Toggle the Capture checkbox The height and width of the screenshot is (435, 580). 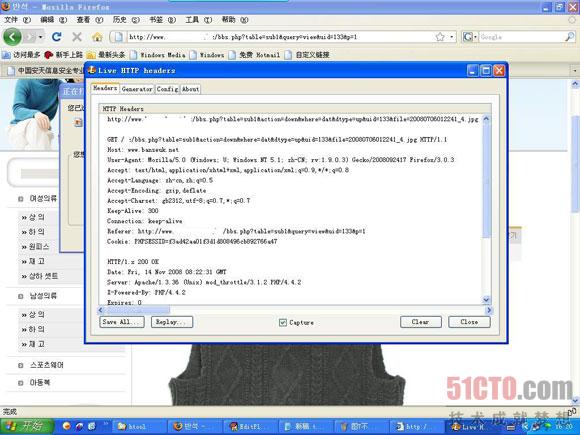coord(283,323)
